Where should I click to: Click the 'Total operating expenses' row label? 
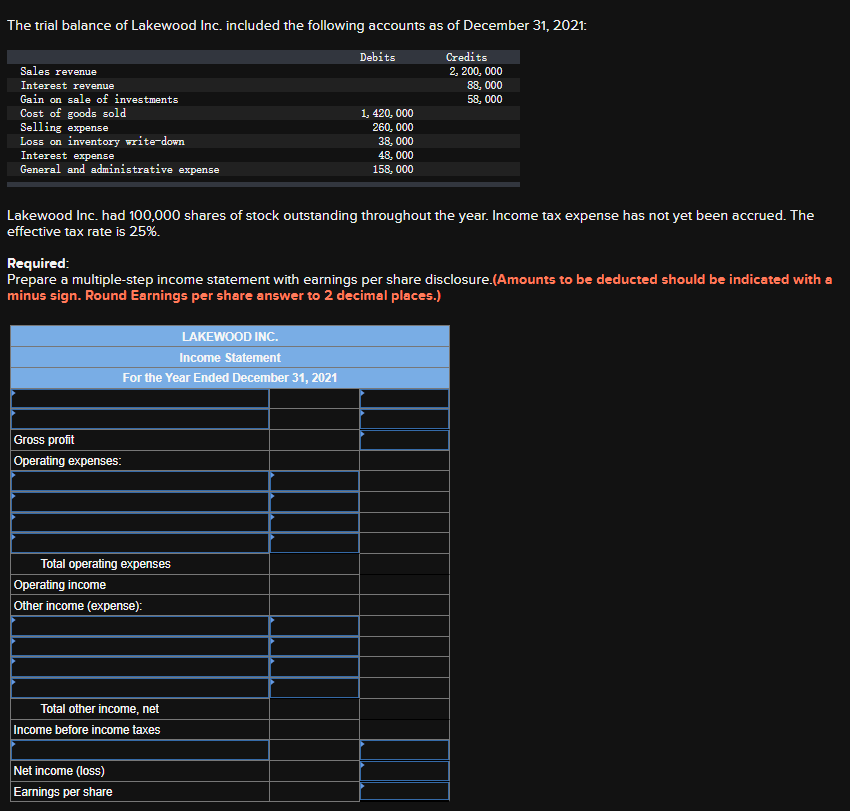[105, 564]
